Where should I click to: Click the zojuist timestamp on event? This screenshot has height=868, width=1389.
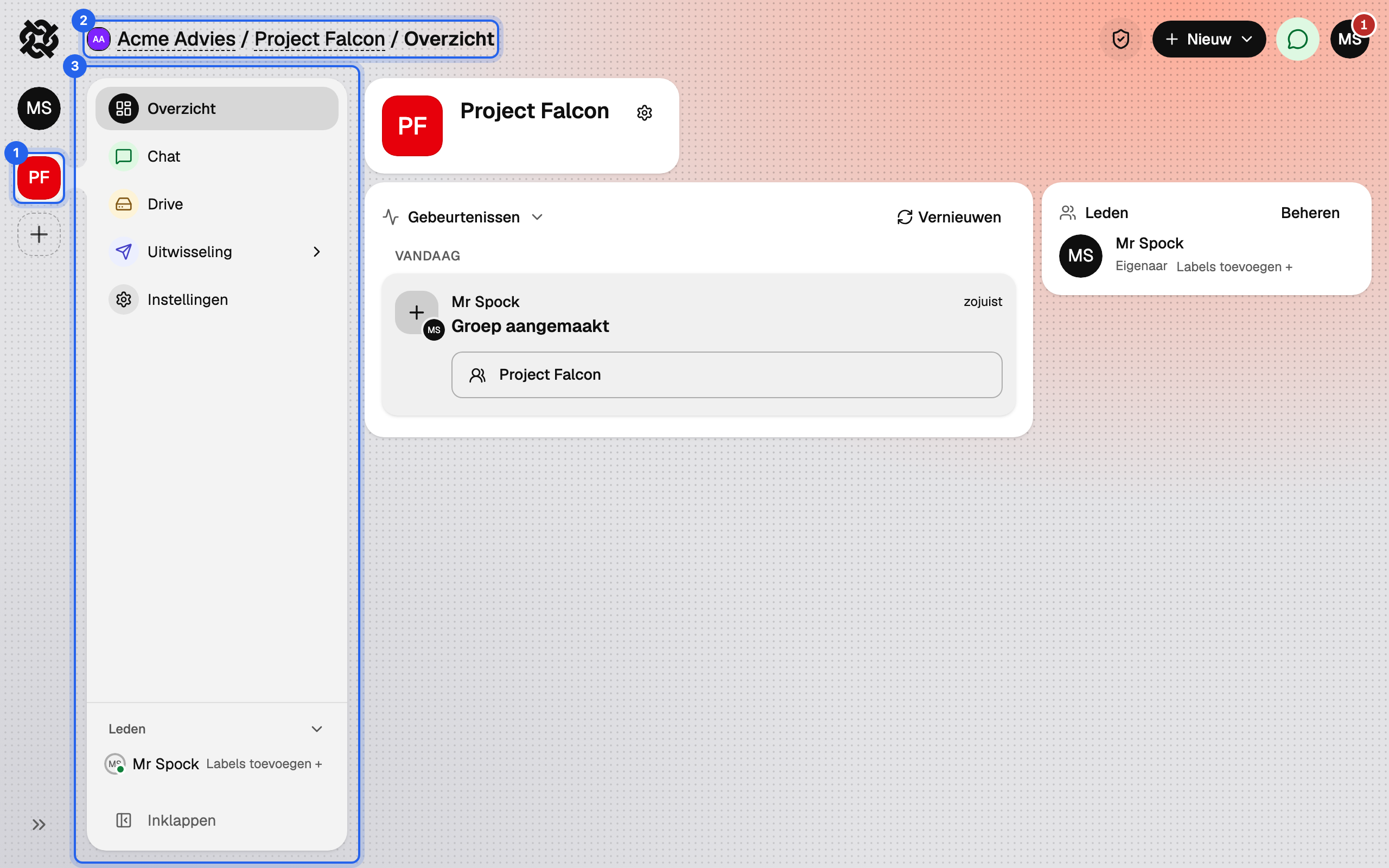tap(983, 302)
